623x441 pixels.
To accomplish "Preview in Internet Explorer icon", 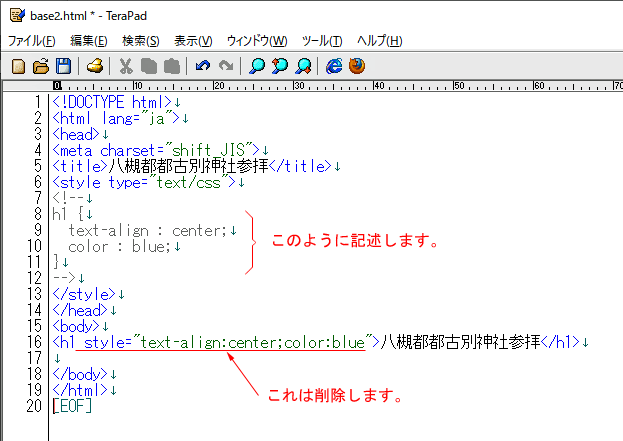I will pos(334,66).
